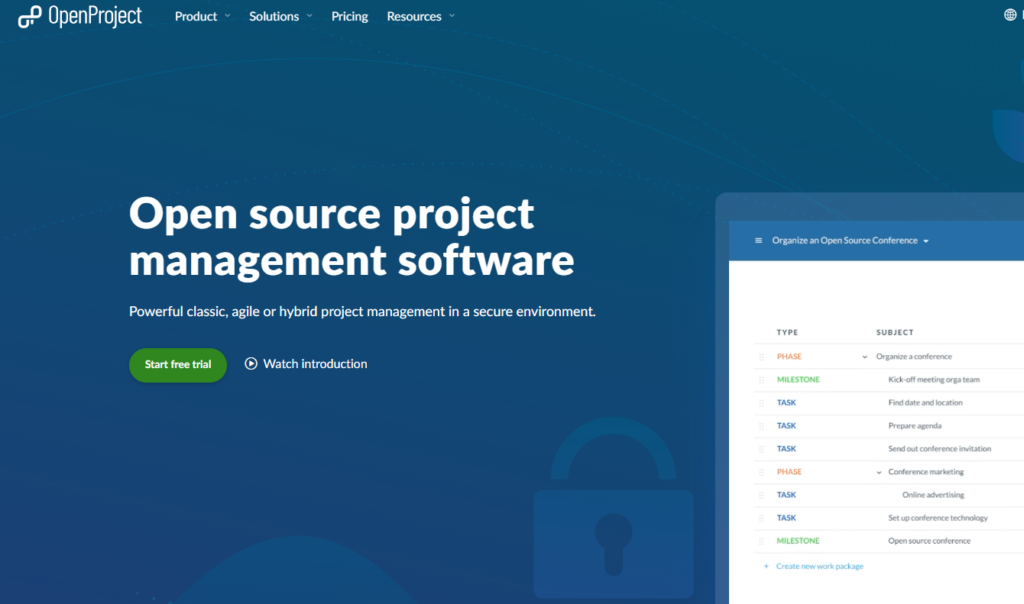Screen dimensions: 1024x604
Task: Click PHASE type of Organize a conference
Action: (789, 357)
